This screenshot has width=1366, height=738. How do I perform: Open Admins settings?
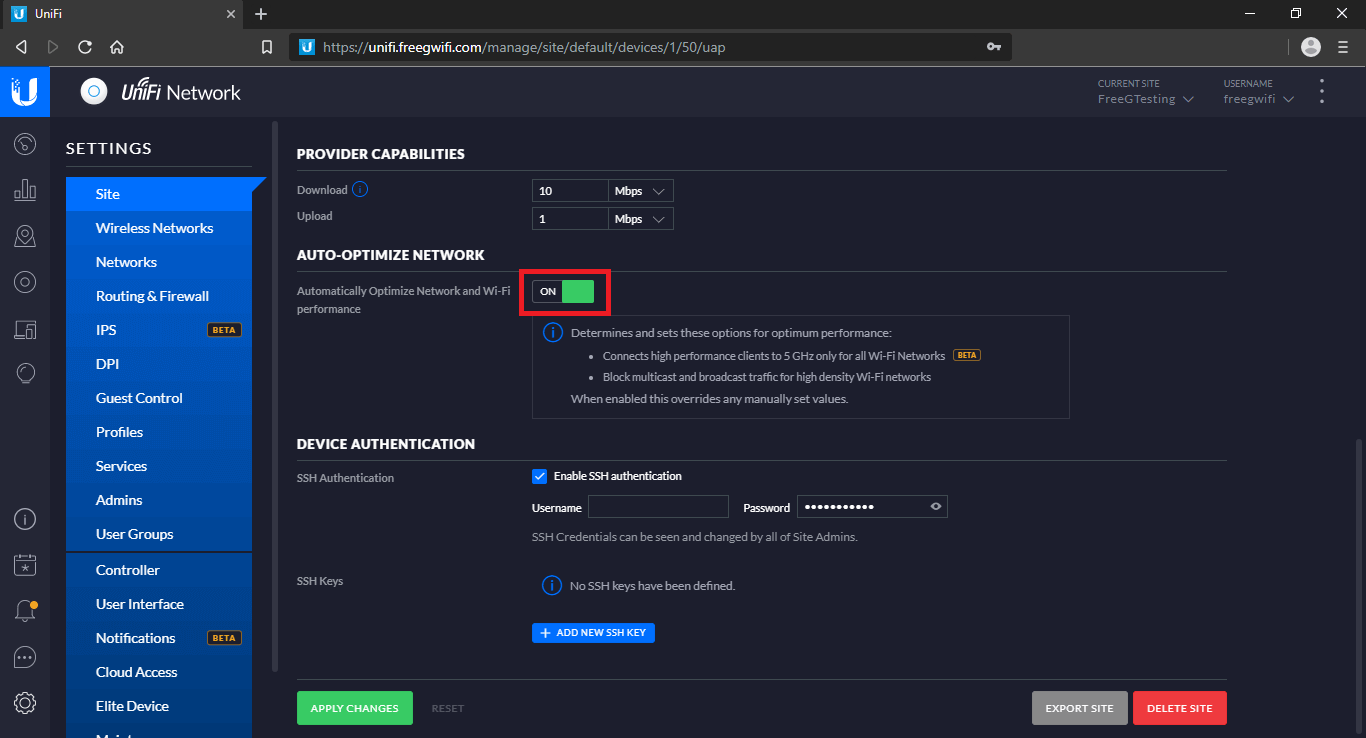[159, 500]
